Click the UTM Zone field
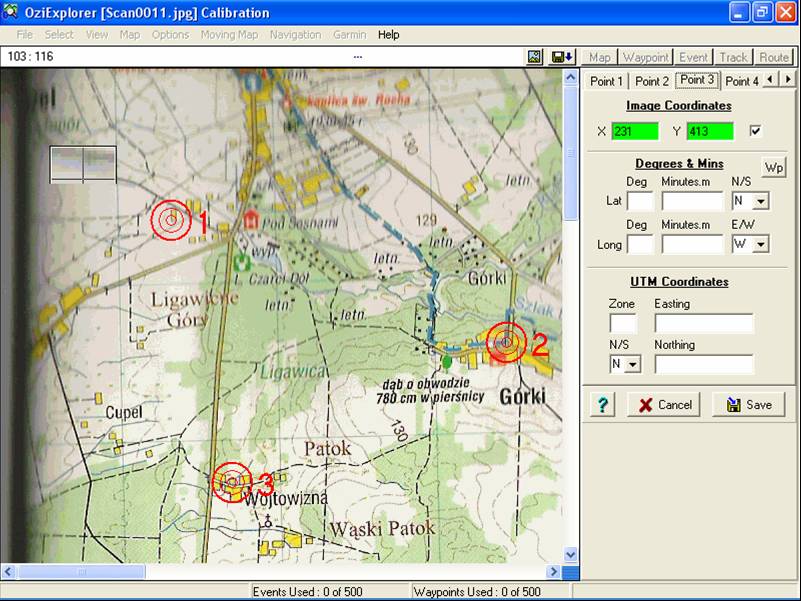 [623, 323]
